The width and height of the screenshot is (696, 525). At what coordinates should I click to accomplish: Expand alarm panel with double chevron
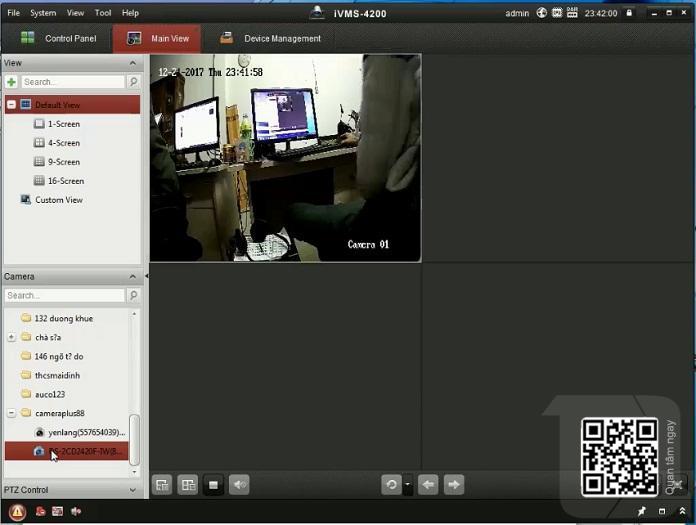(682, 511)
